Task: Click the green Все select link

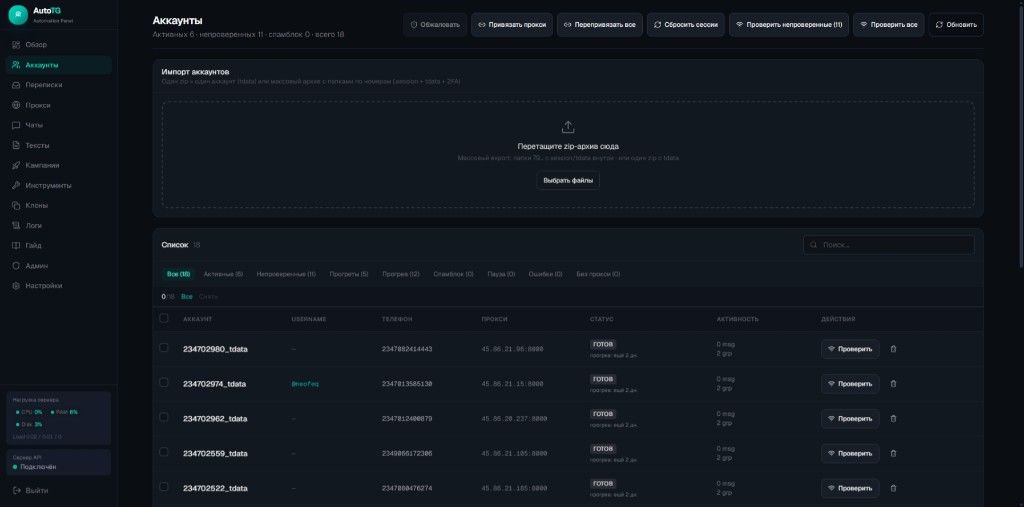Action: pos(187,297)
